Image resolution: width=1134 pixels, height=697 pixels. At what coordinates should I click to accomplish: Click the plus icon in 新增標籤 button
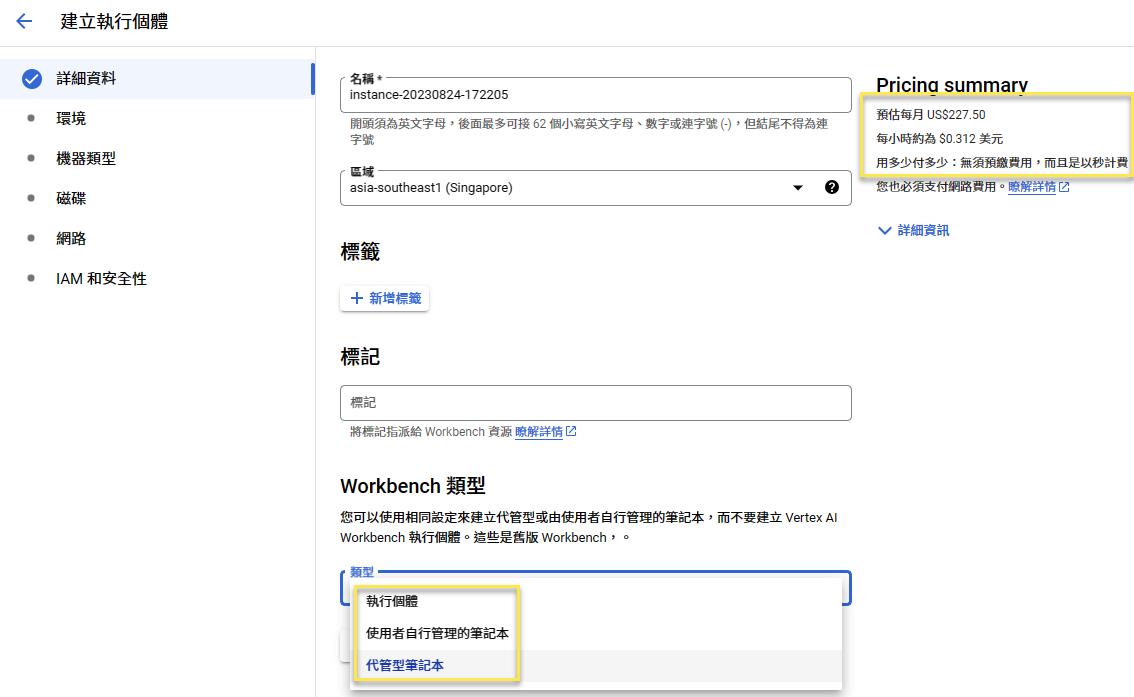coord(356,298)
